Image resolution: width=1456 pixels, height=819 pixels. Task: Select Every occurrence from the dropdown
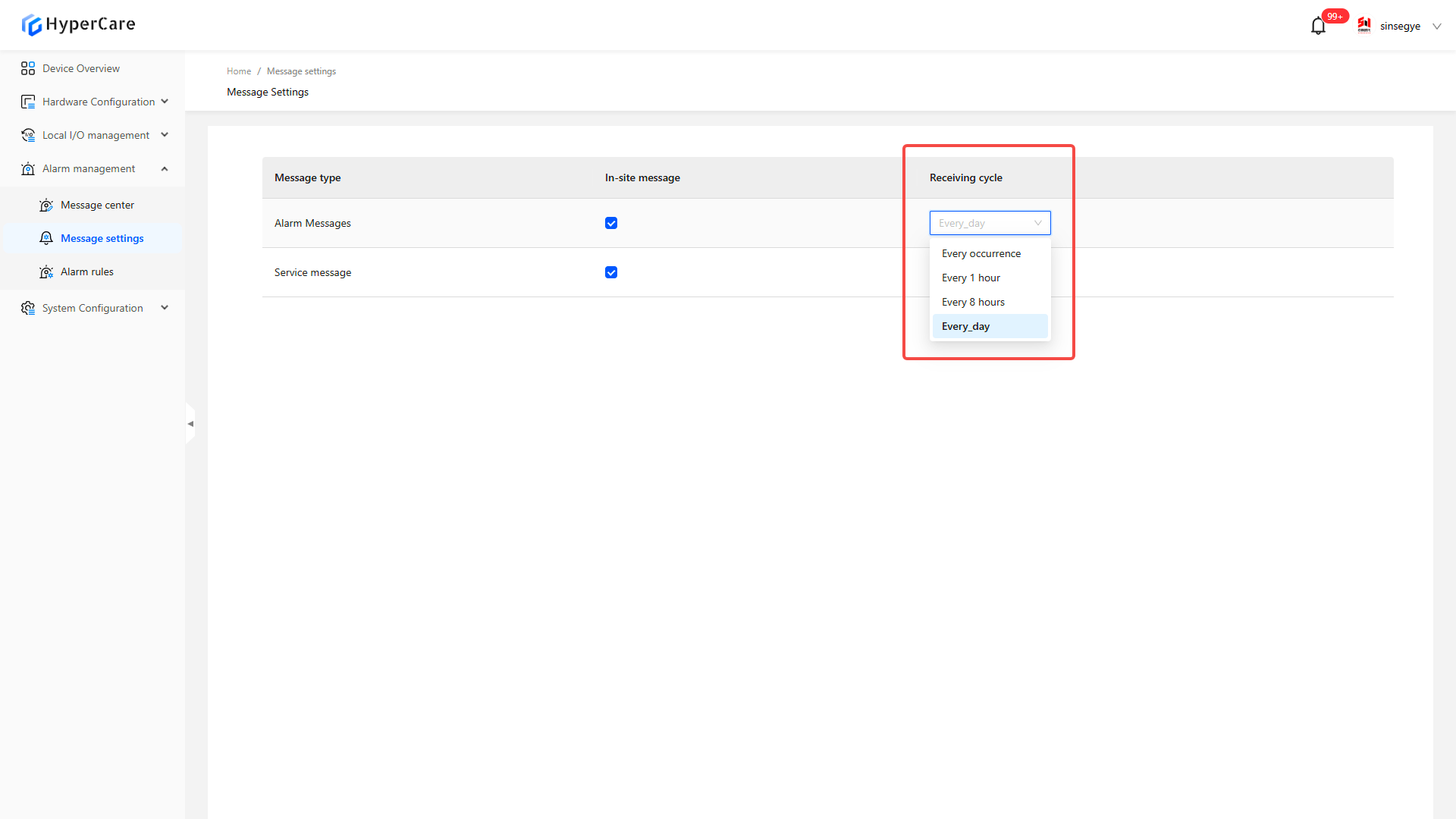click(981, 253)
